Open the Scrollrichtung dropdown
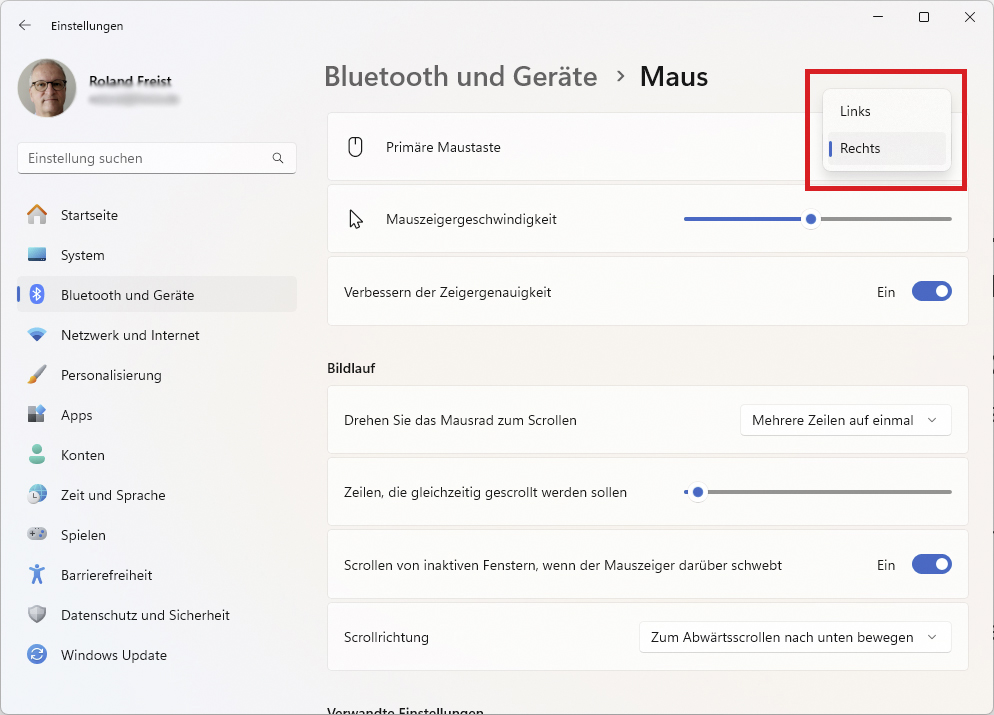This screenshot has width=994, height=715. pyautogui.click(x=794, y=637)
